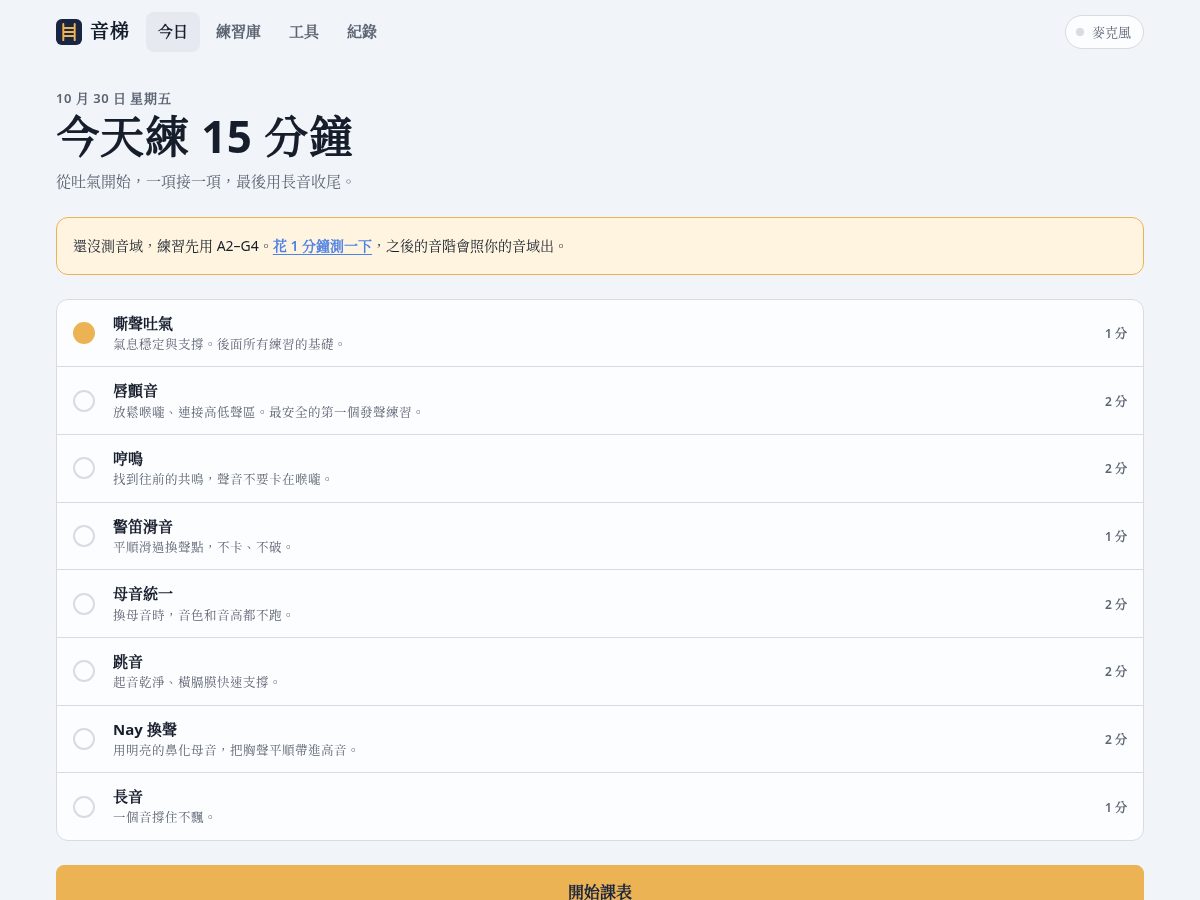Viewport: 1200px width, 900px height.
Task: Open the 跳音 exercise title
Action: pyautogui.click(x=128, y=662)
